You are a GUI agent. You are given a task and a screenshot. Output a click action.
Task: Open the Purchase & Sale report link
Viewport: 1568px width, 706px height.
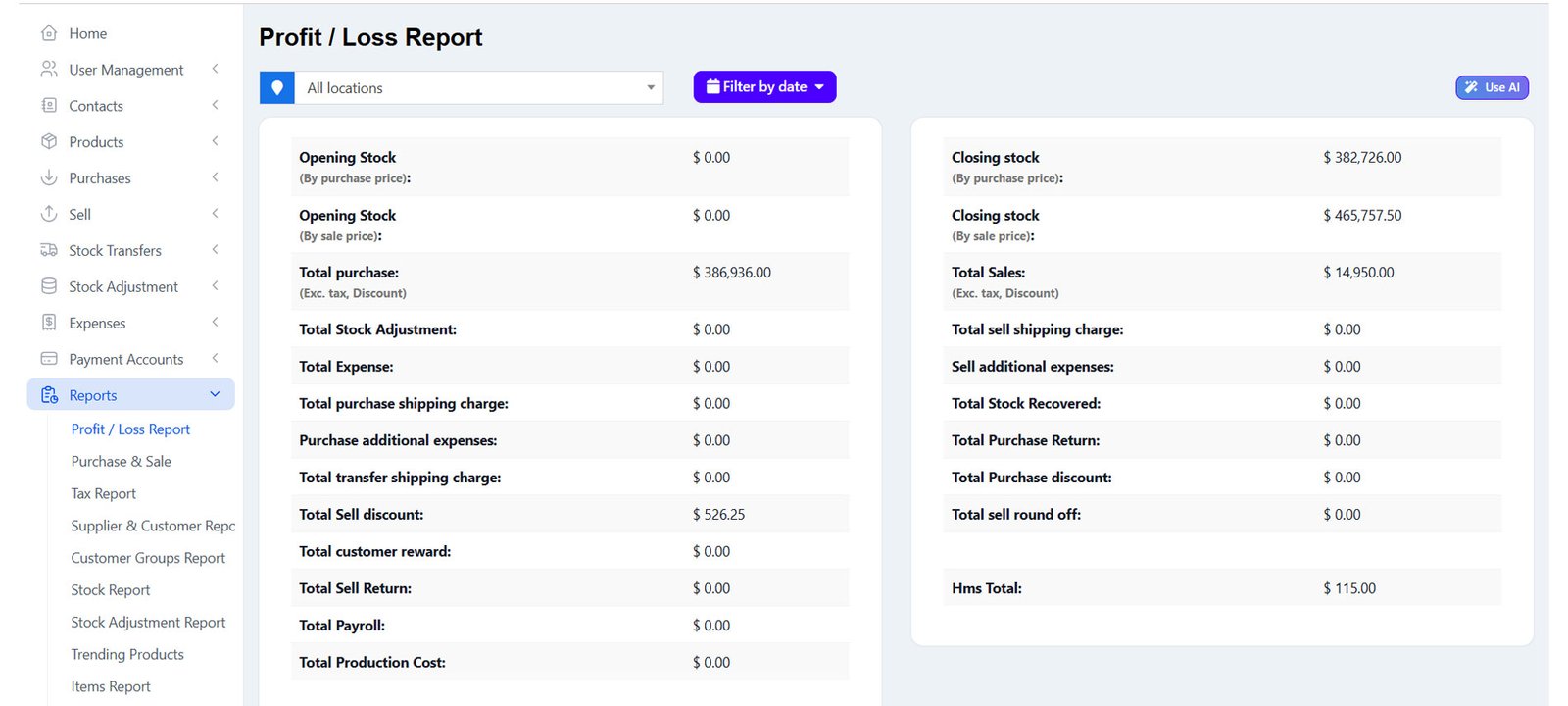click(121, 462)
